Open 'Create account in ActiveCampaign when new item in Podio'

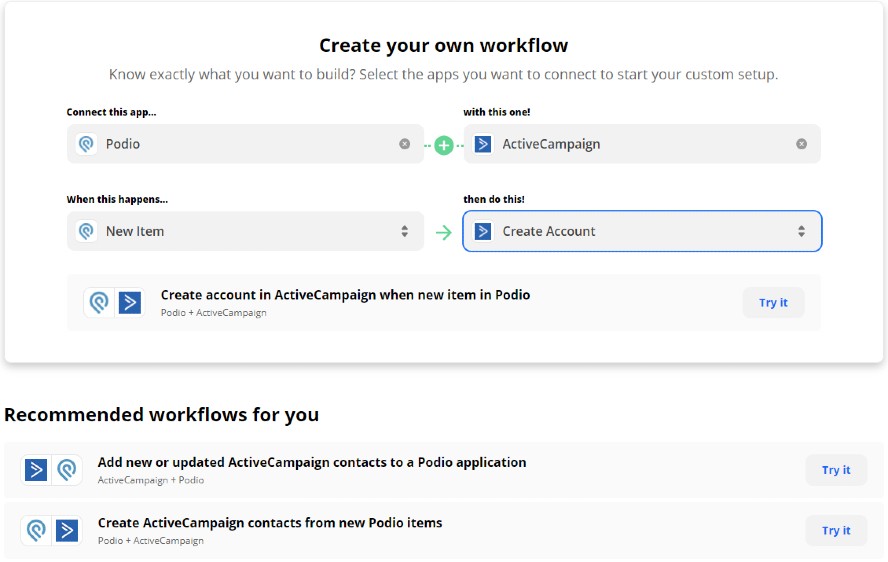click(x=345, y=295)
